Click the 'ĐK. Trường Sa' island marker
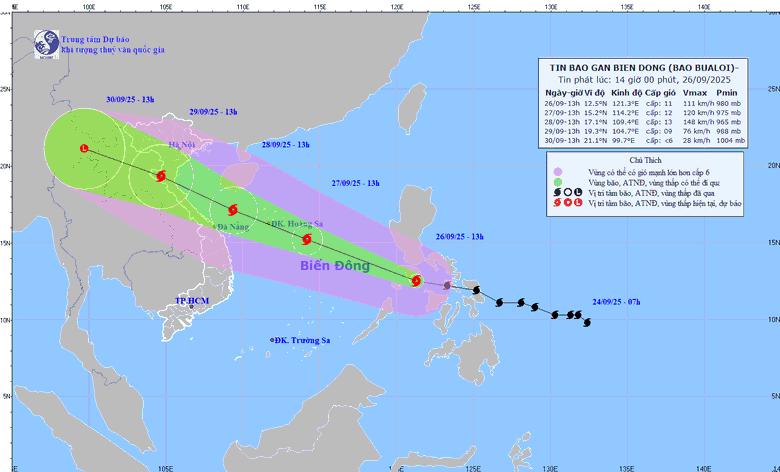Screen dimensions: 780x472 point(272,340)
